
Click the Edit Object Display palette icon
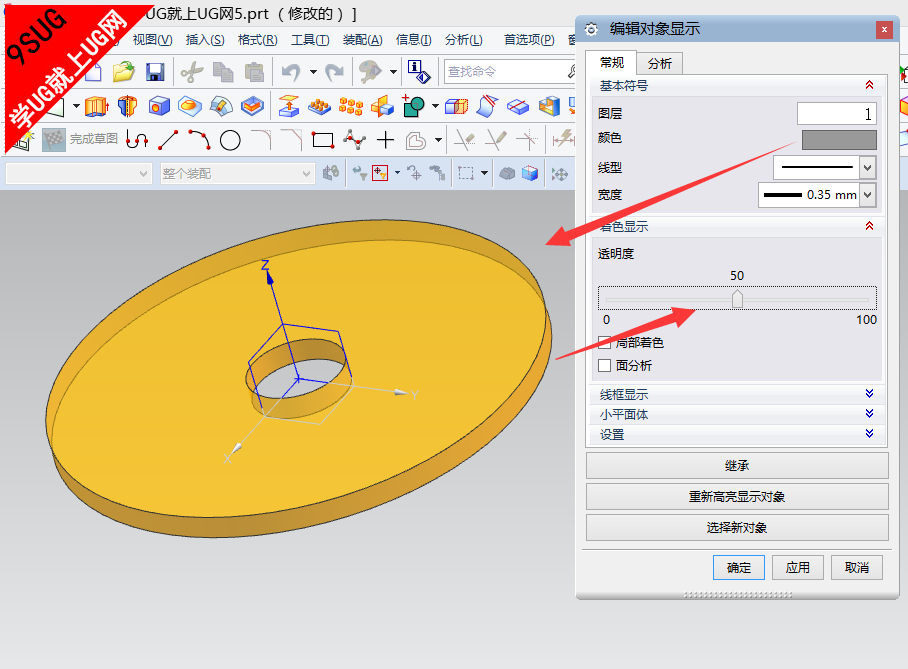click(x=371, y=72)
